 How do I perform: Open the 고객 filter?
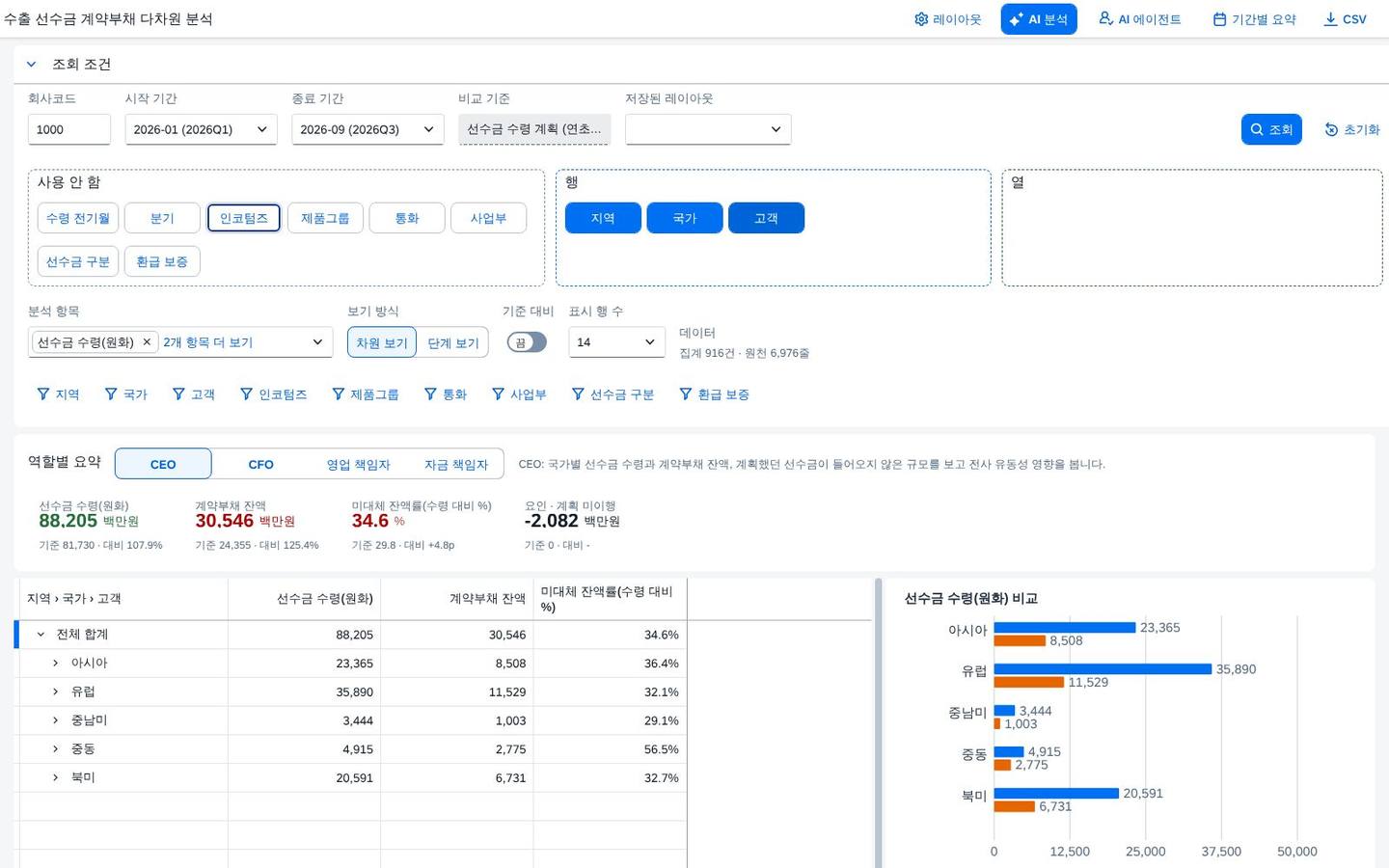(x=193, y=394)
